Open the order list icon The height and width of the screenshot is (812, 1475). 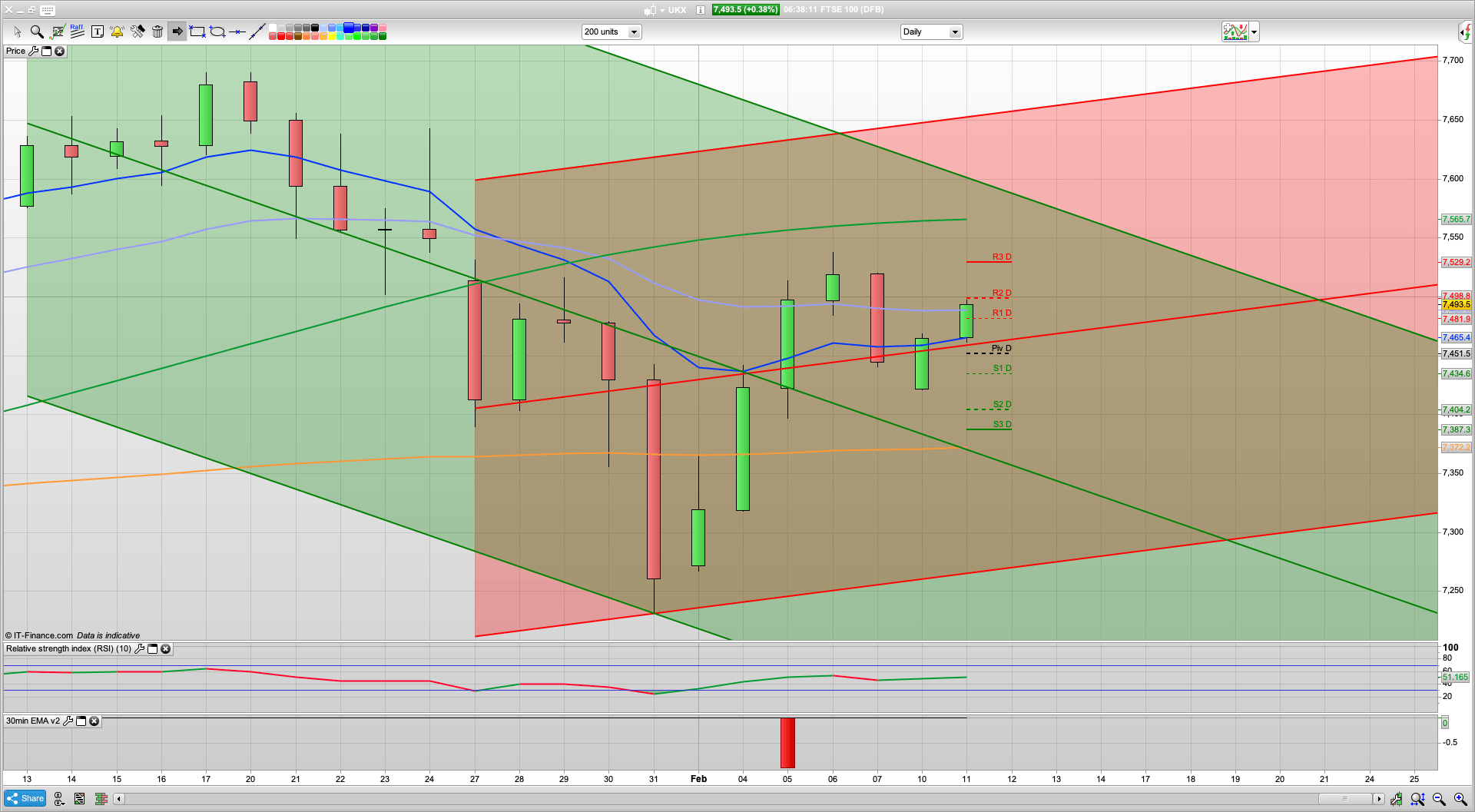[79, 799]
